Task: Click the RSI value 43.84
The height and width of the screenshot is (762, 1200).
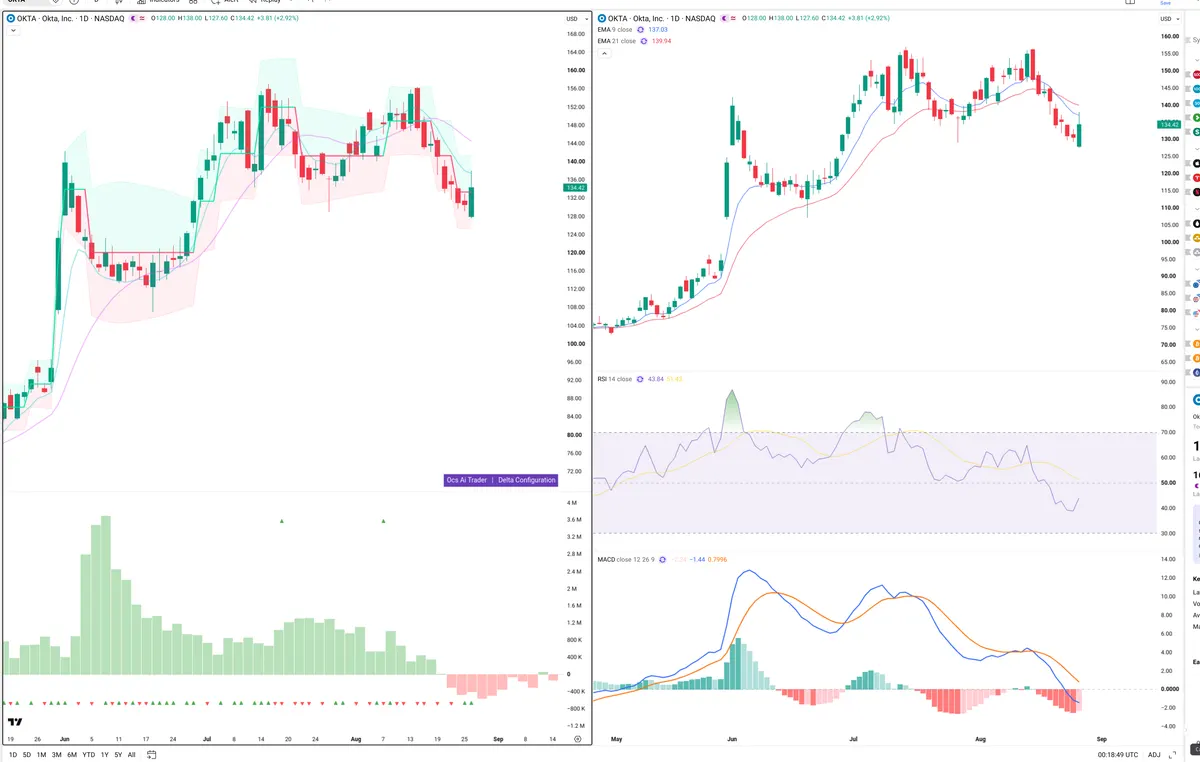Action: click(656, 379)
